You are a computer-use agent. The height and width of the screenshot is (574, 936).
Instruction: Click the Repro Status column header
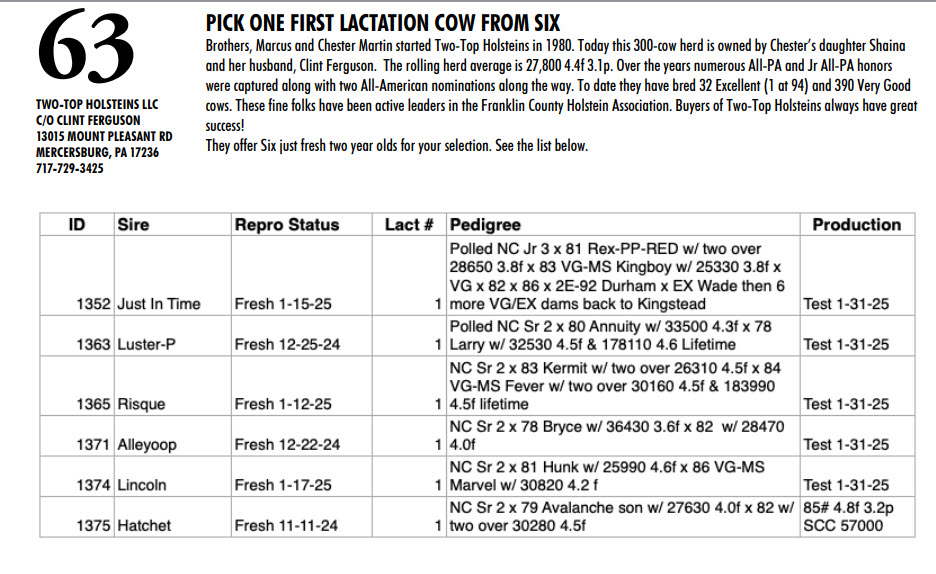tap(287, 225)
